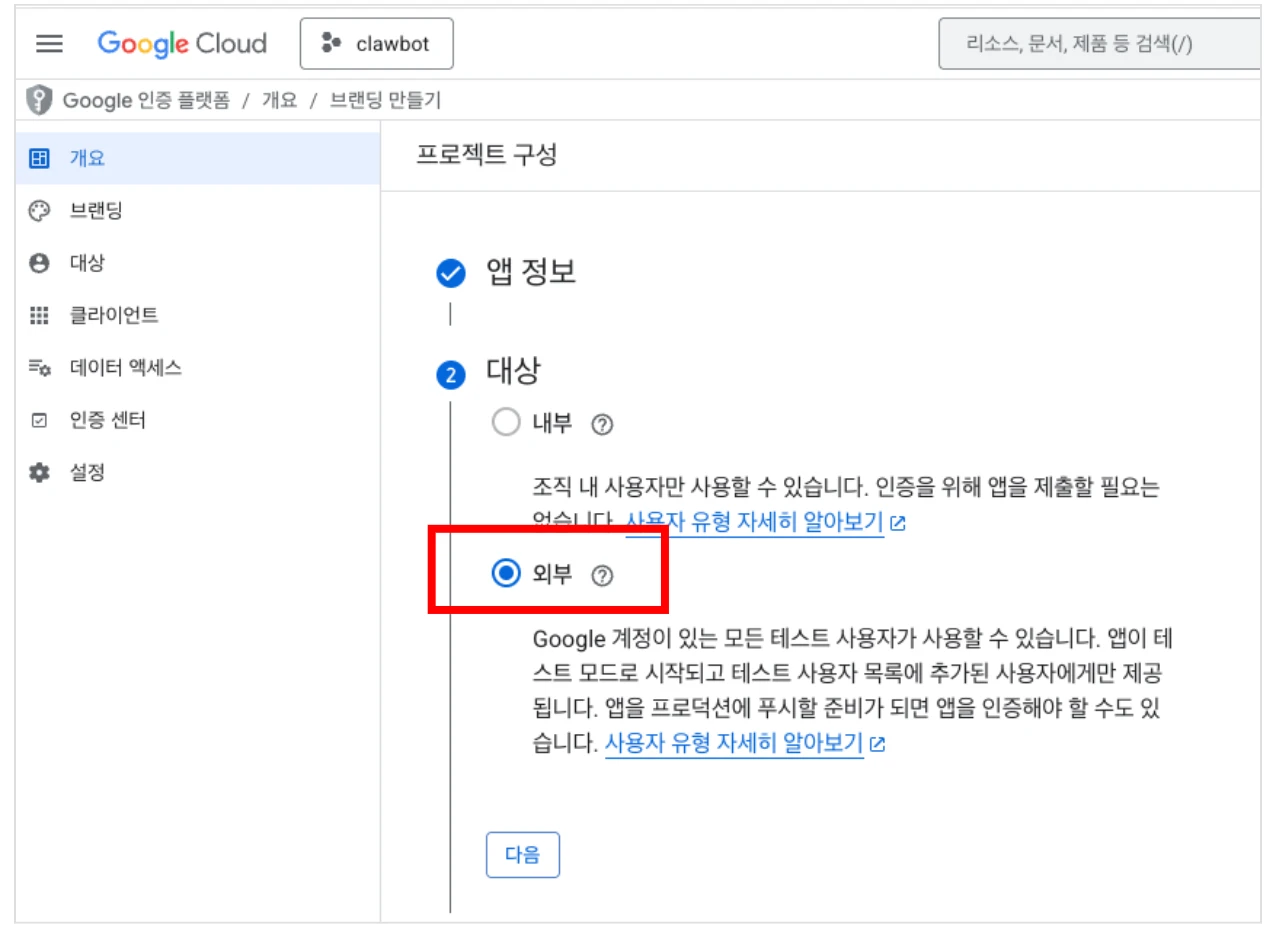The image size is (1270, 936).
Task: Click help icon next to 내부
Action: [x=601, y=424]
